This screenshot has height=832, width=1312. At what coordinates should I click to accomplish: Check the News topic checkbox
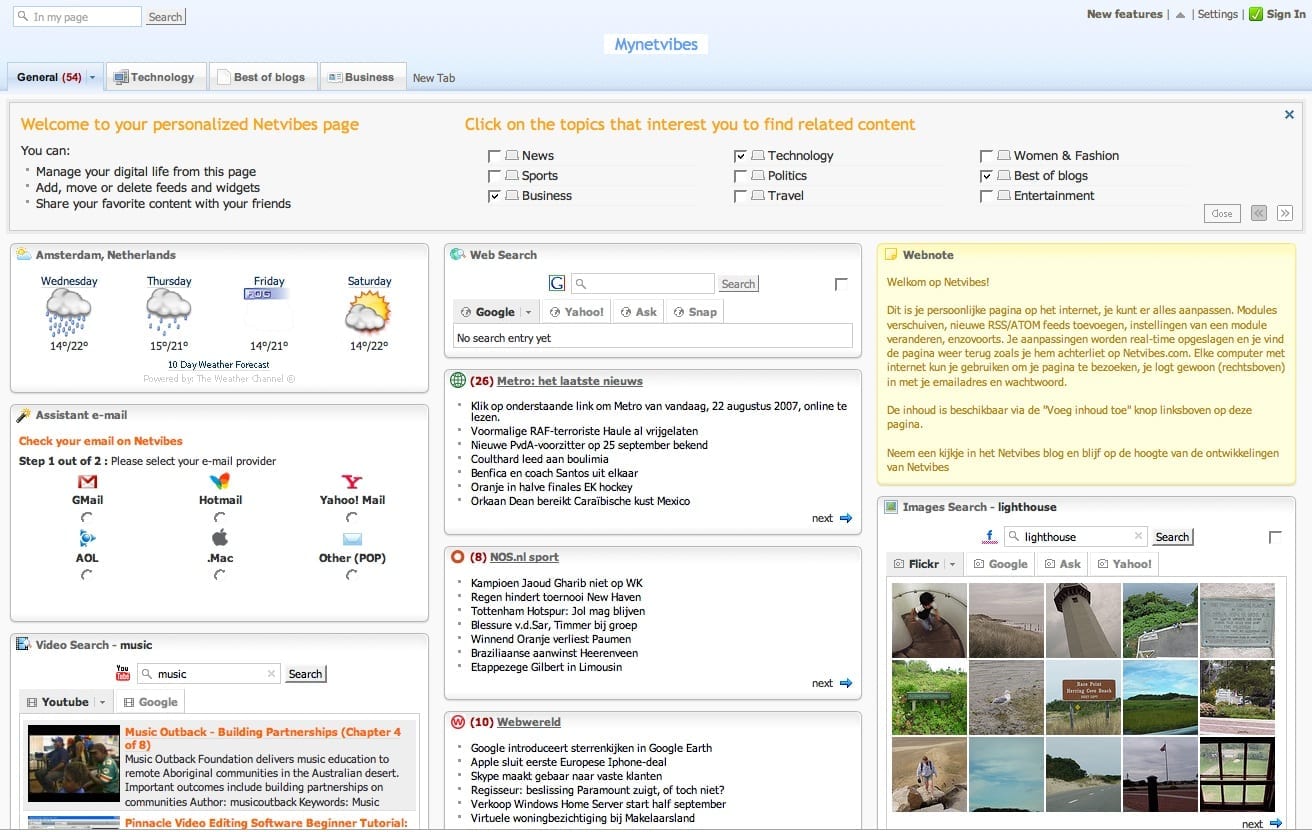pos(494,156)
